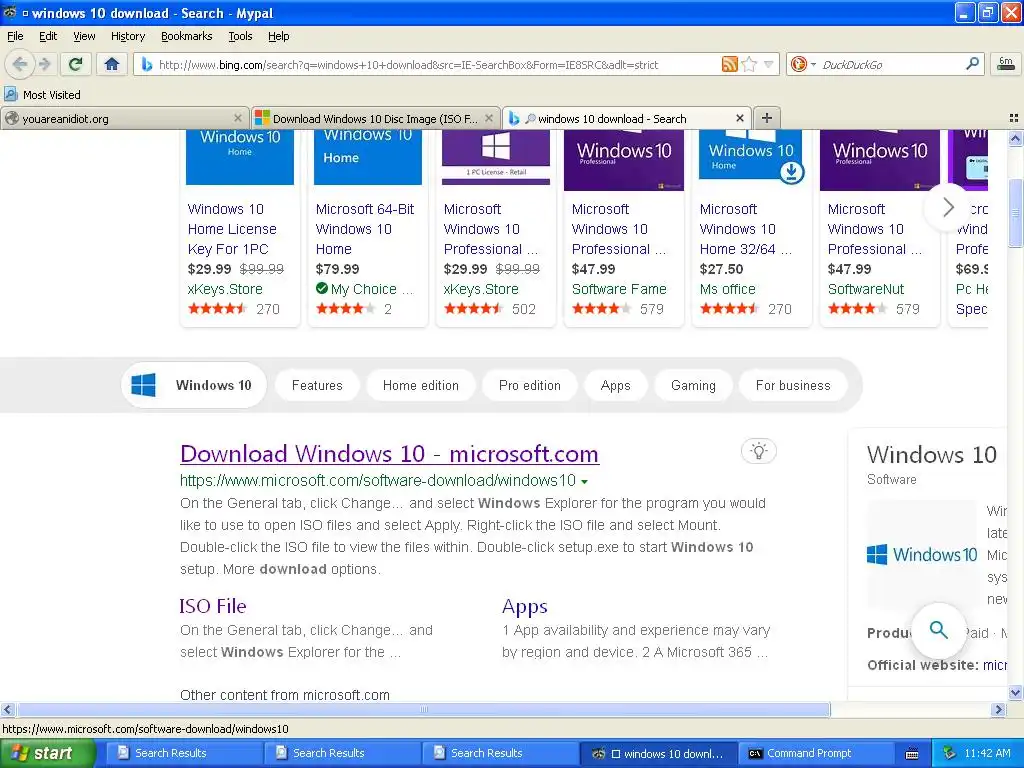This screenshot has height=768, width=1024.
Task: Open the address bar history dropdown arrow
Action: pos(769,64)
